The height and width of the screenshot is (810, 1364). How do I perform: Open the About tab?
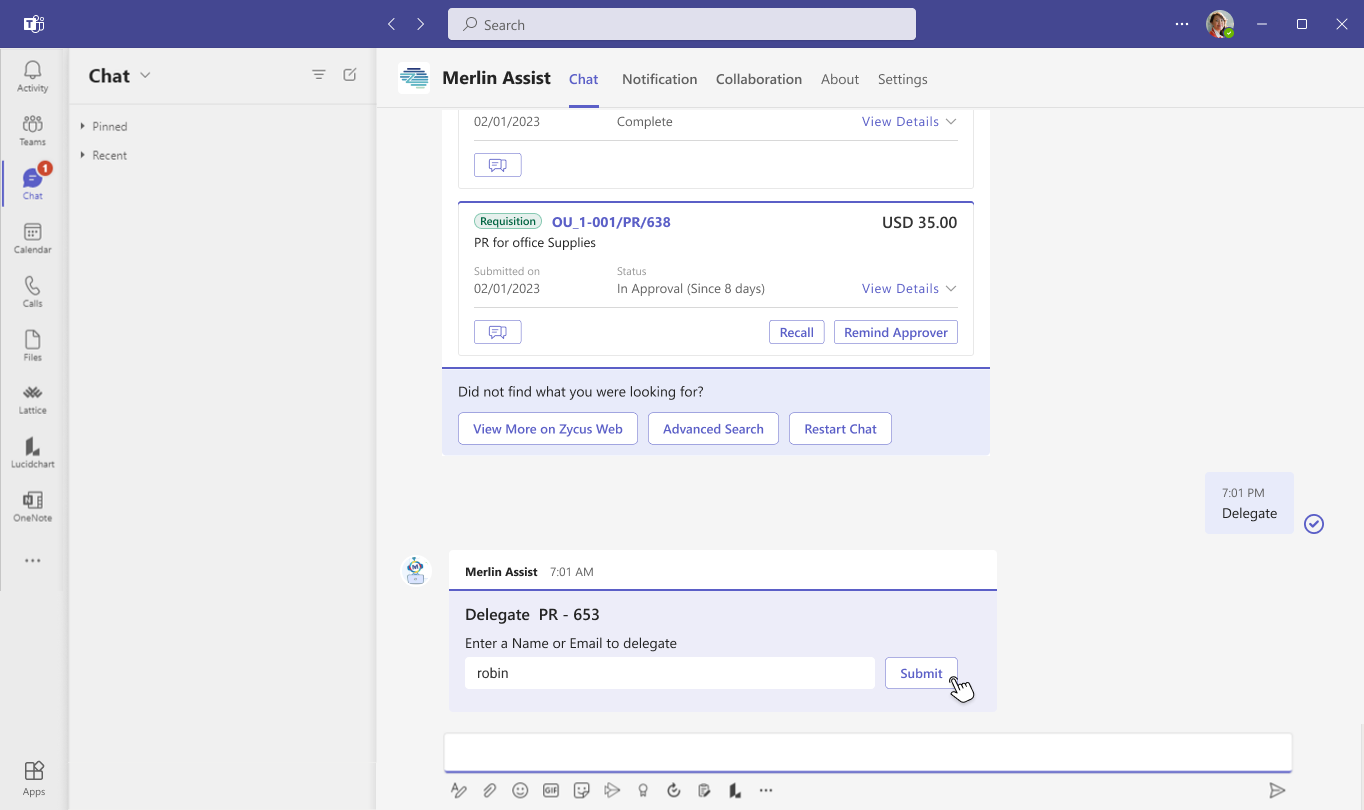tap(840, 79)
